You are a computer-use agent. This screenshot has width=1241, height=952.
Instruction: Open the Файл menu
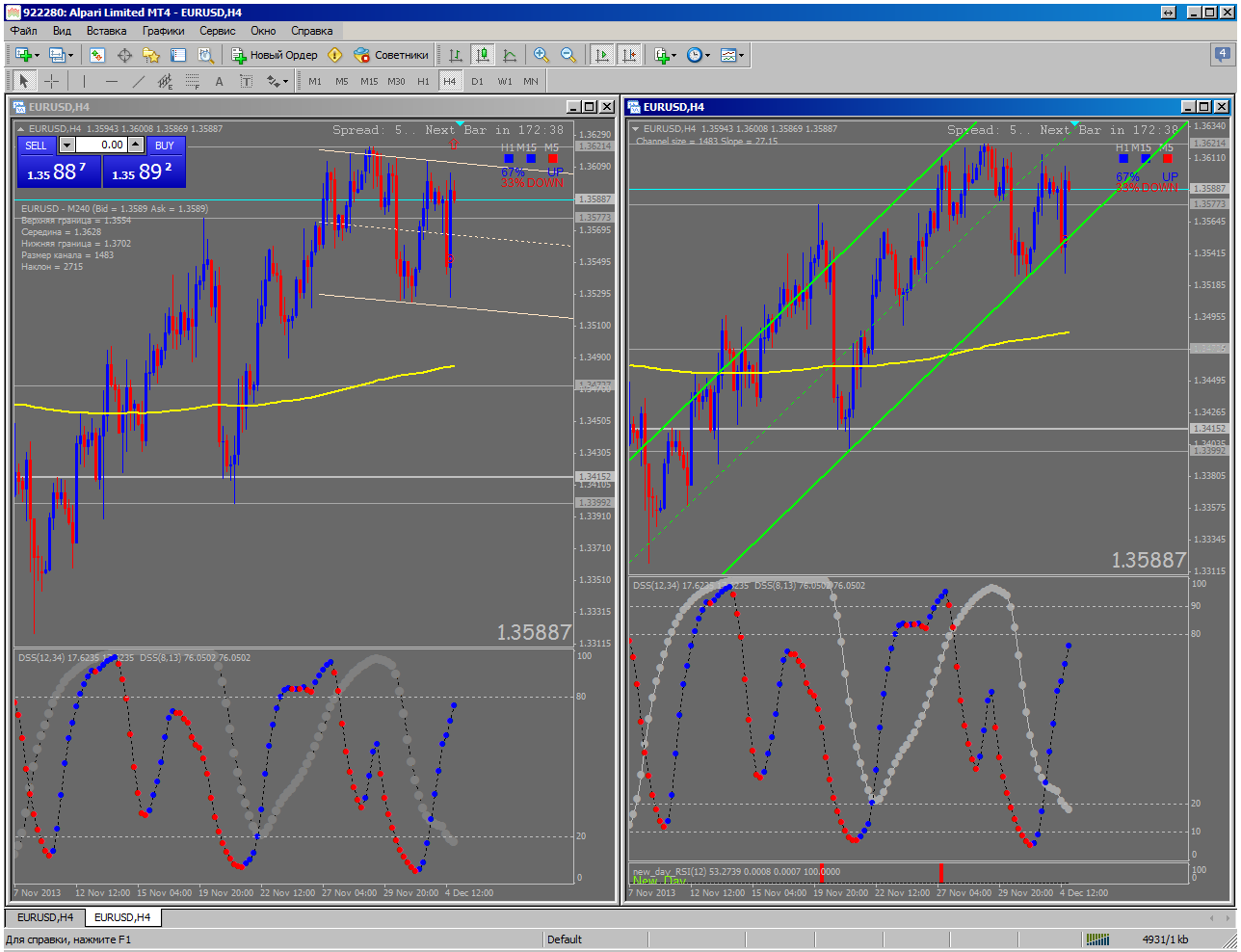(x=24, y=31)
